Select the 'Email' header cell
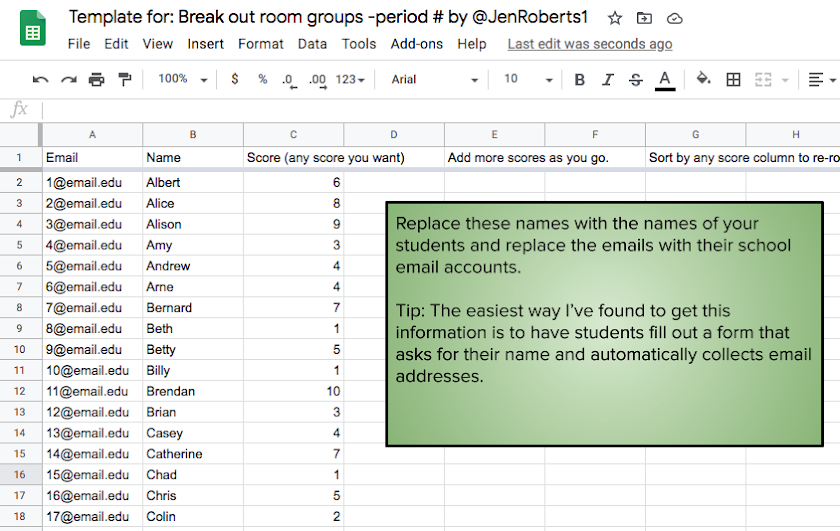Screen dimensions: 840x531 (92, 158)
